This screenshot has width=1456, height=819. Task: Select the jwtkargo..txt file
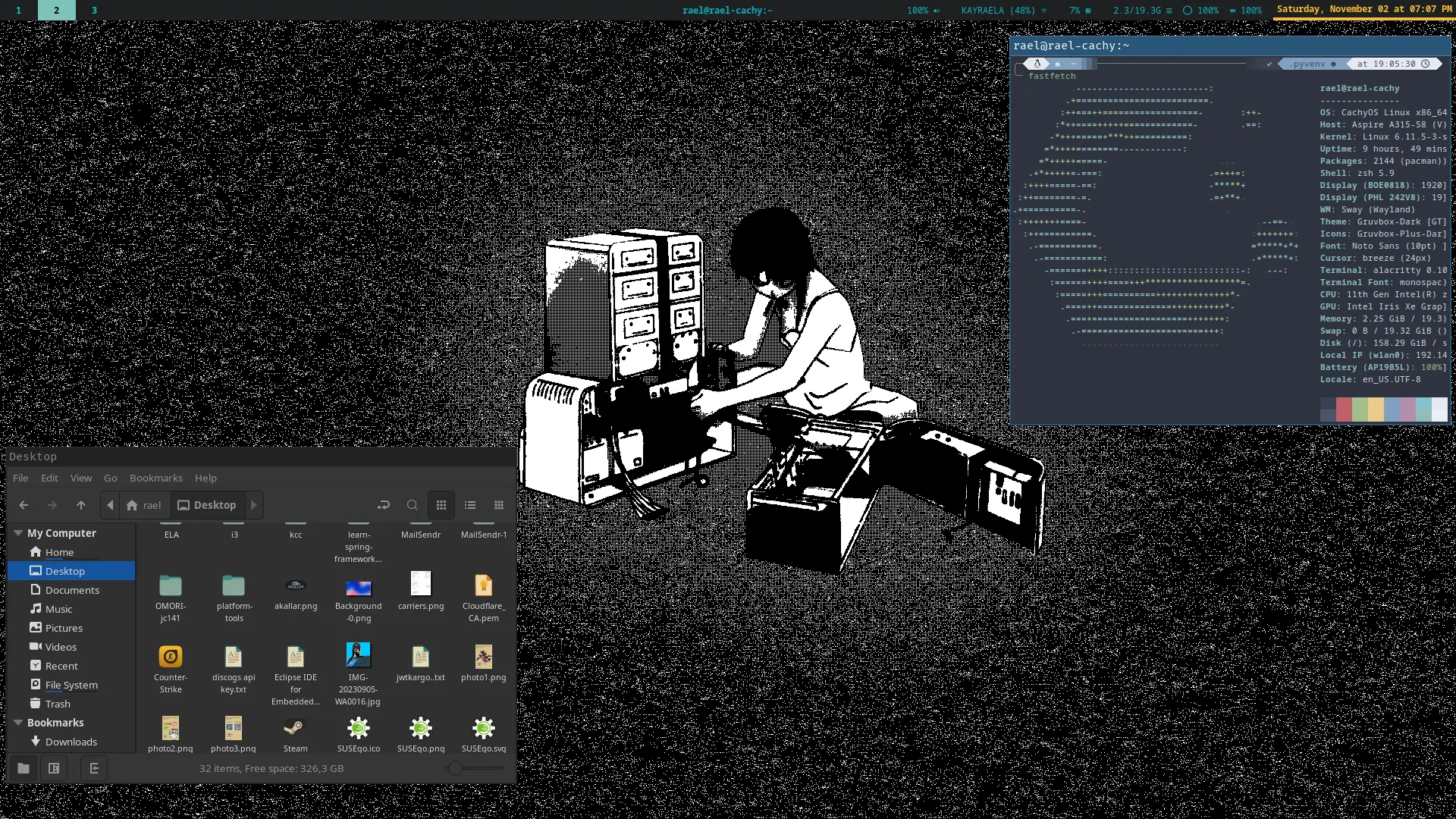421,663
